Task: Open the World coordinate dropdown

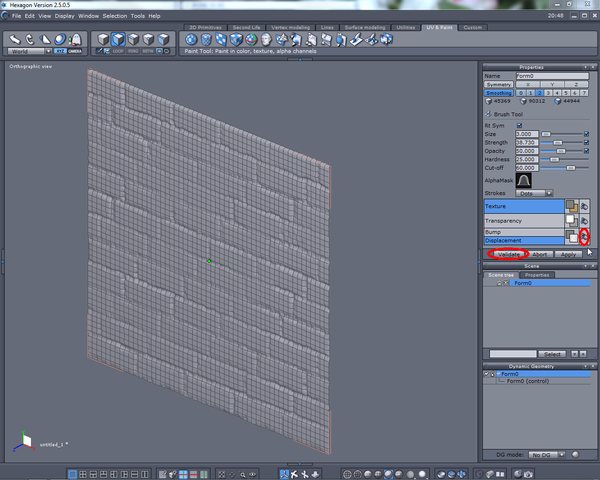Action: [x=29, y=51]
